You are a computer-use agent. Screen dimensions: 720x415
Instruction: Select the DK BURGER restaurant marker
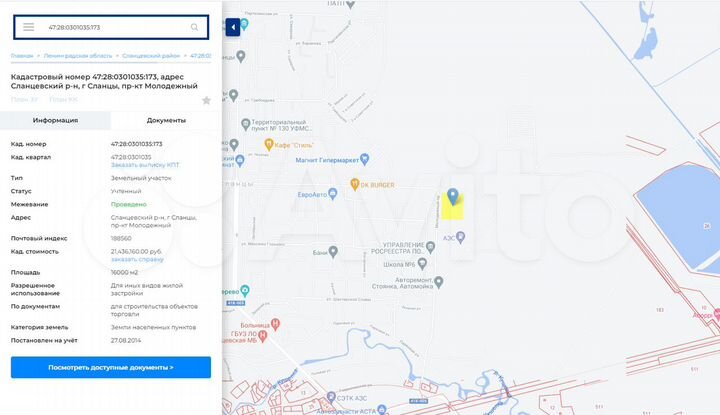pyautogui.click(x=354, y=184)
